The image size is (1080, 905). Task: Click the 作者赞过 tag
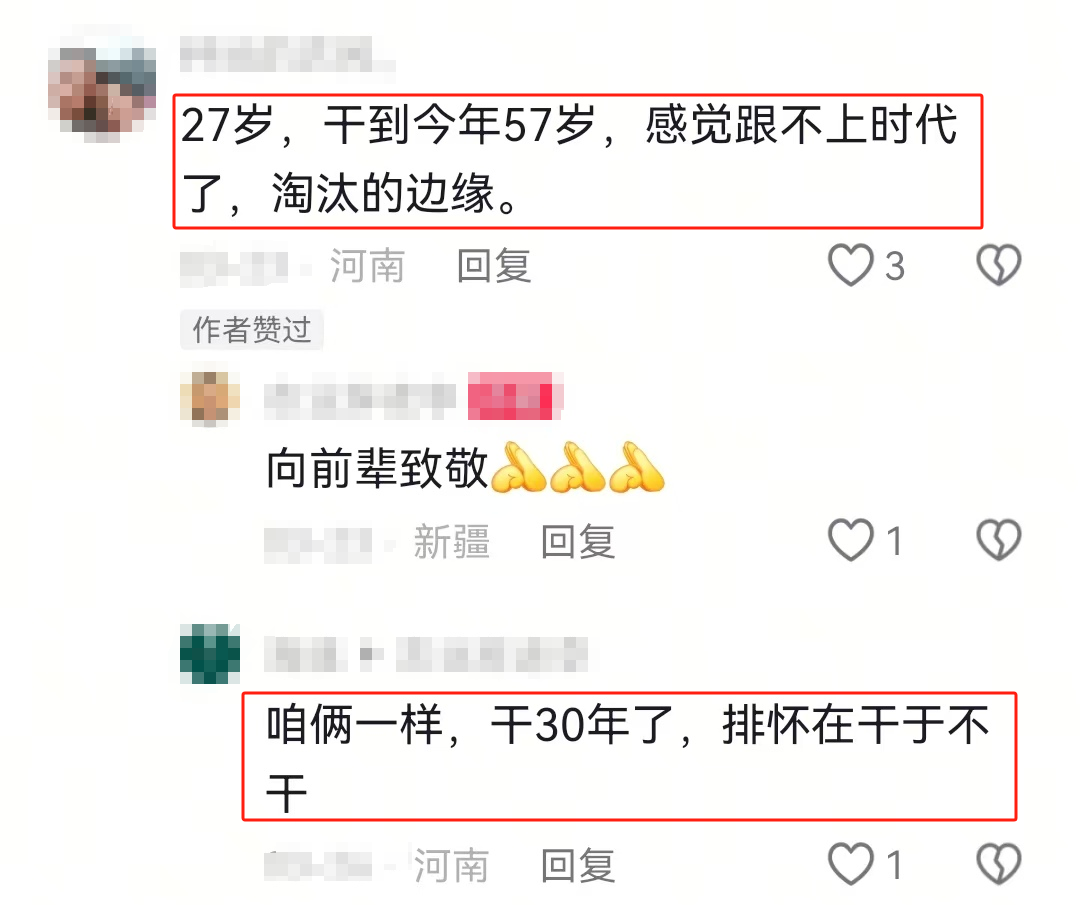pyautogui.click(x=252, y=330)
